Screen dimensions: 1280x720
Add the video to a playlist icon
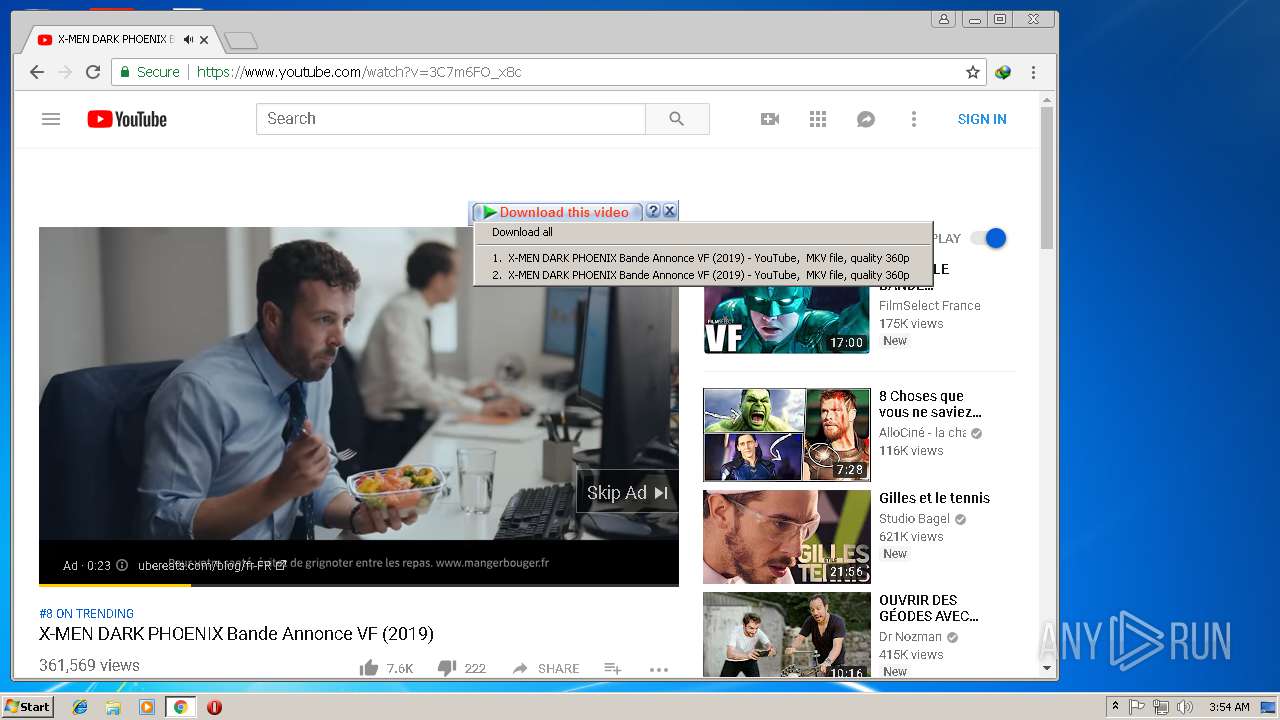pos(613,668)
